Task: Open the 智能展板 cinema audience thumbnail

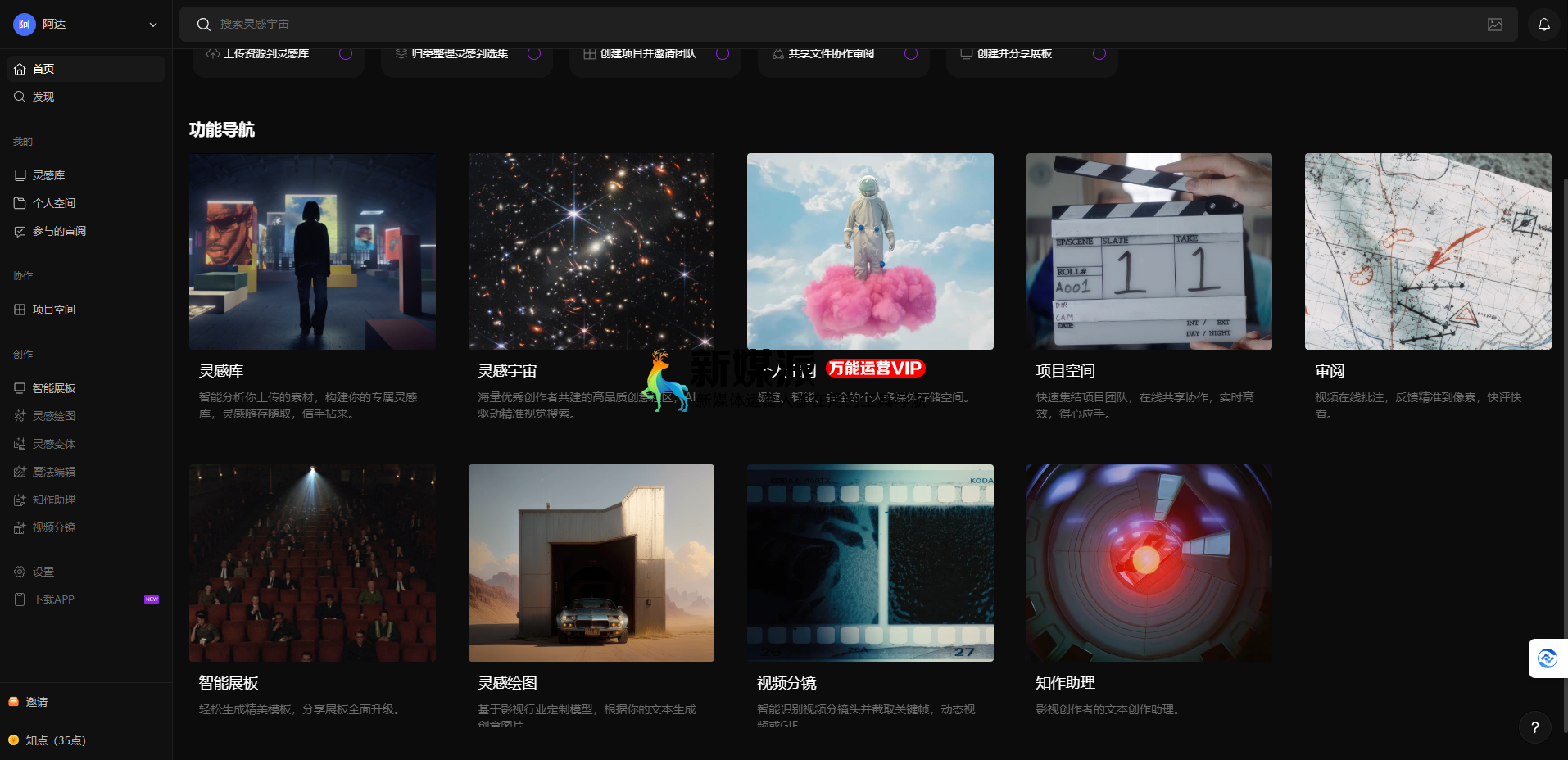Action: pos(312,563)
